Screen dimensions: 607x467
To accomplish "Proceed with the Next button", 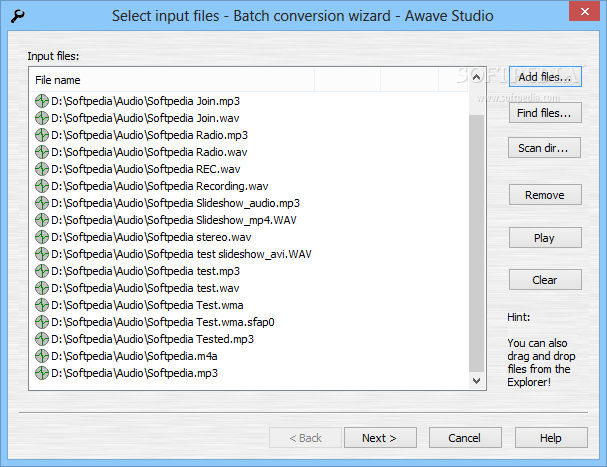I will [x=380, y=438].
